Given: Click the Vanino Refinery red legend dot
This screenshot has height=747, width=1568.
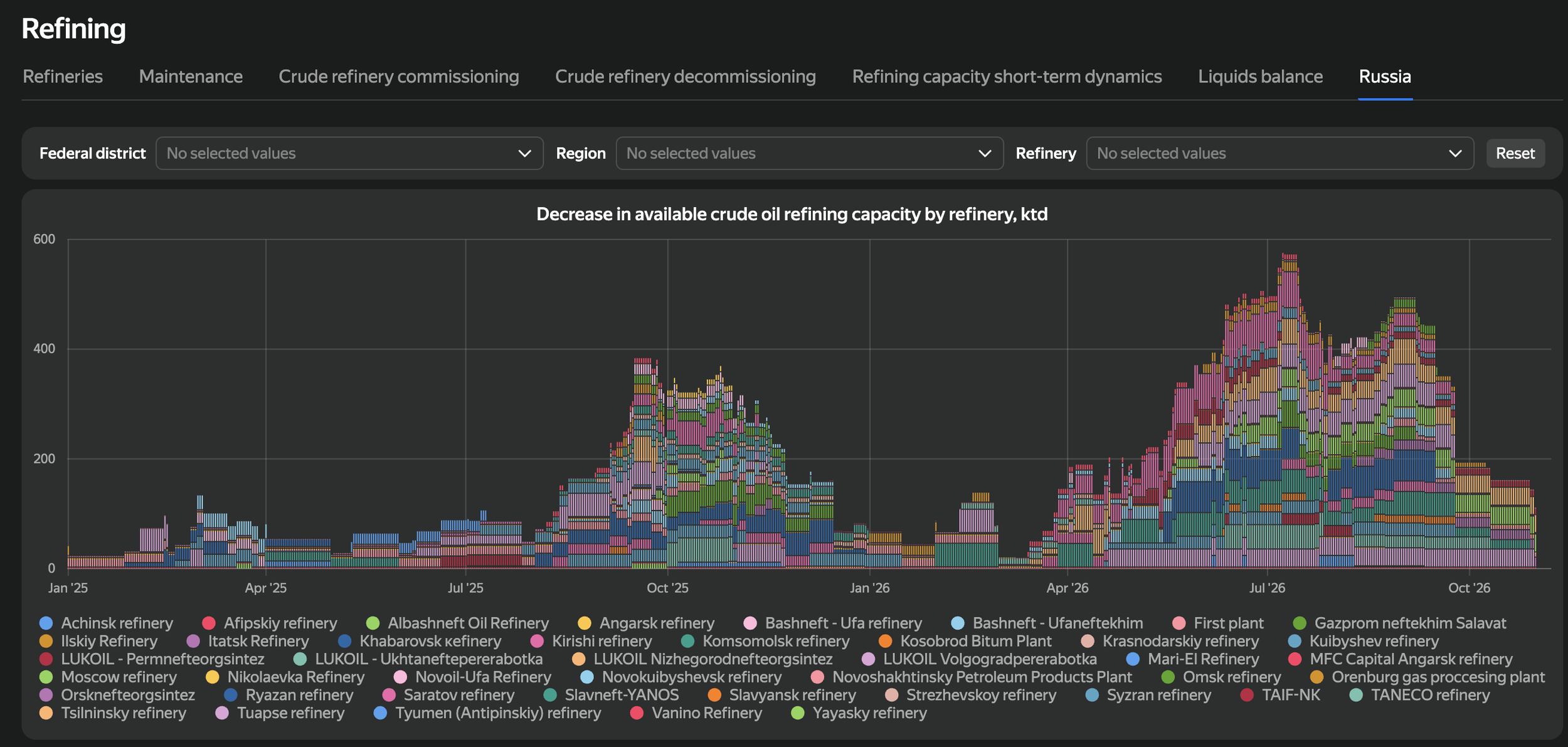Looking at the screenshot, I should point(637,713).
